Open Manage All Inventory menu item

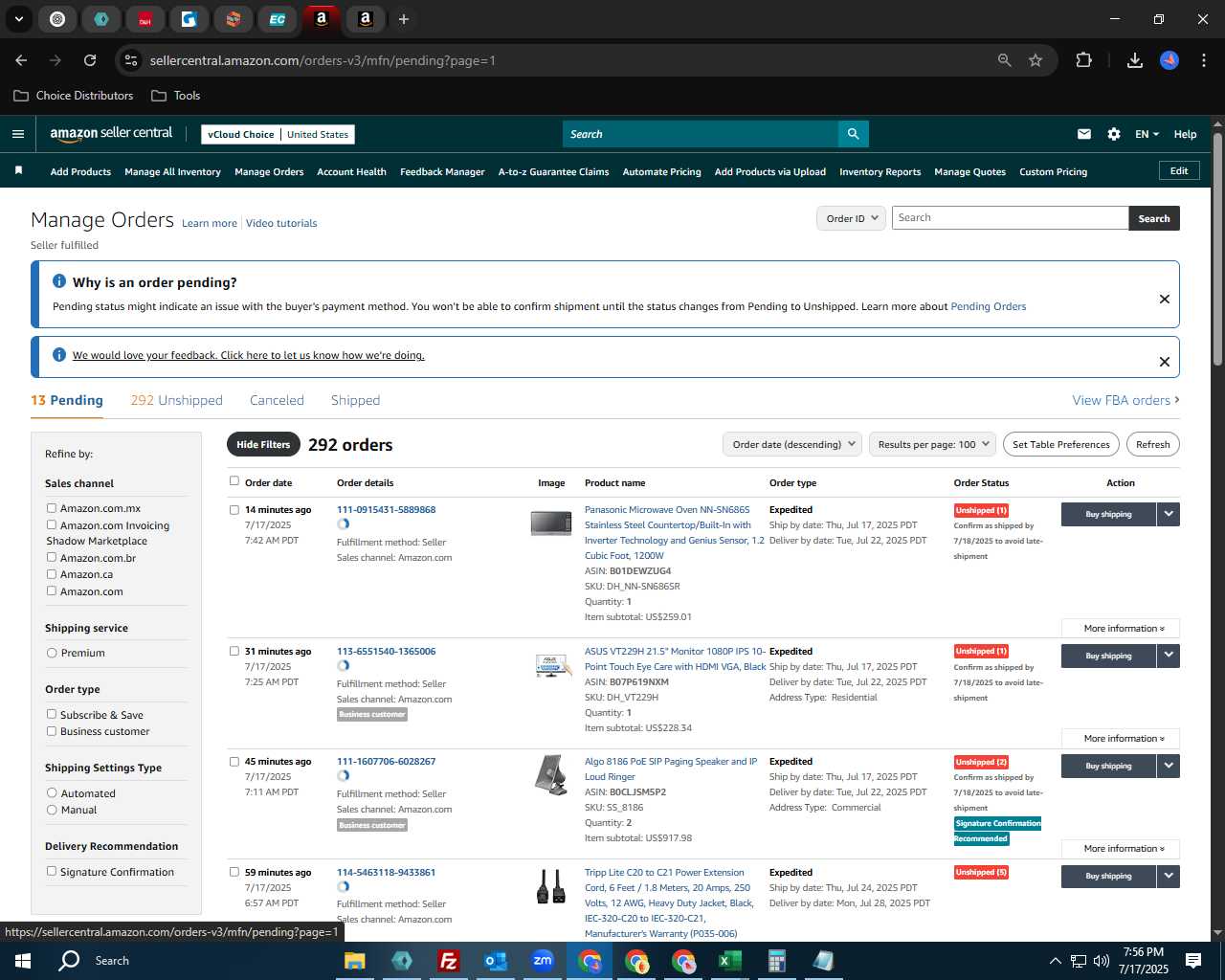point(172,172)
